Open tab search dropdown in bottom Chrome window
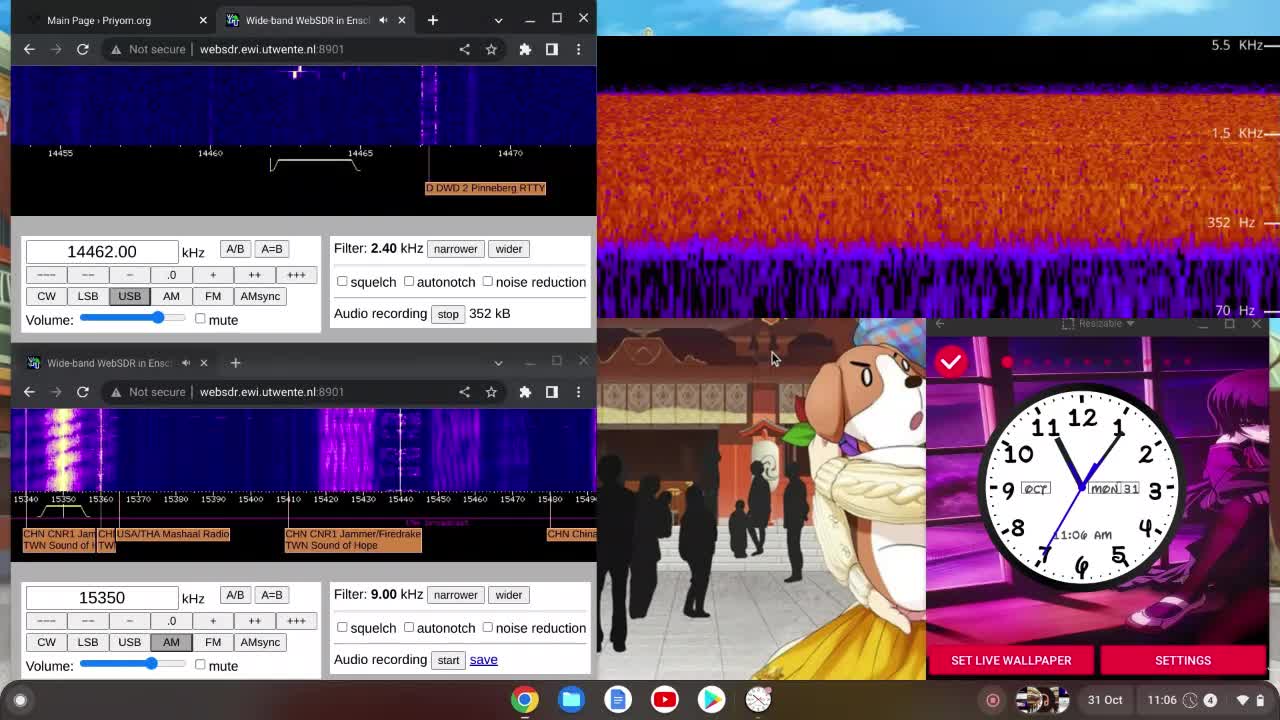 coord(498,363)
